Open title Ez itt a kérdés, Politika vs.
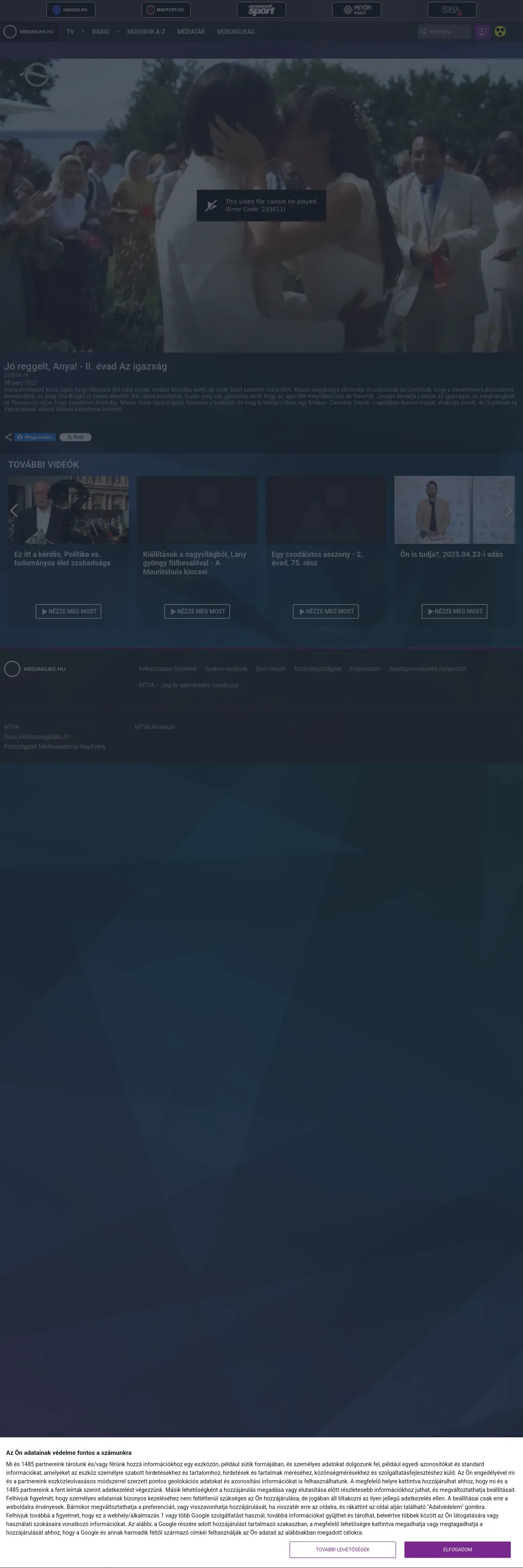 point(62,559)
